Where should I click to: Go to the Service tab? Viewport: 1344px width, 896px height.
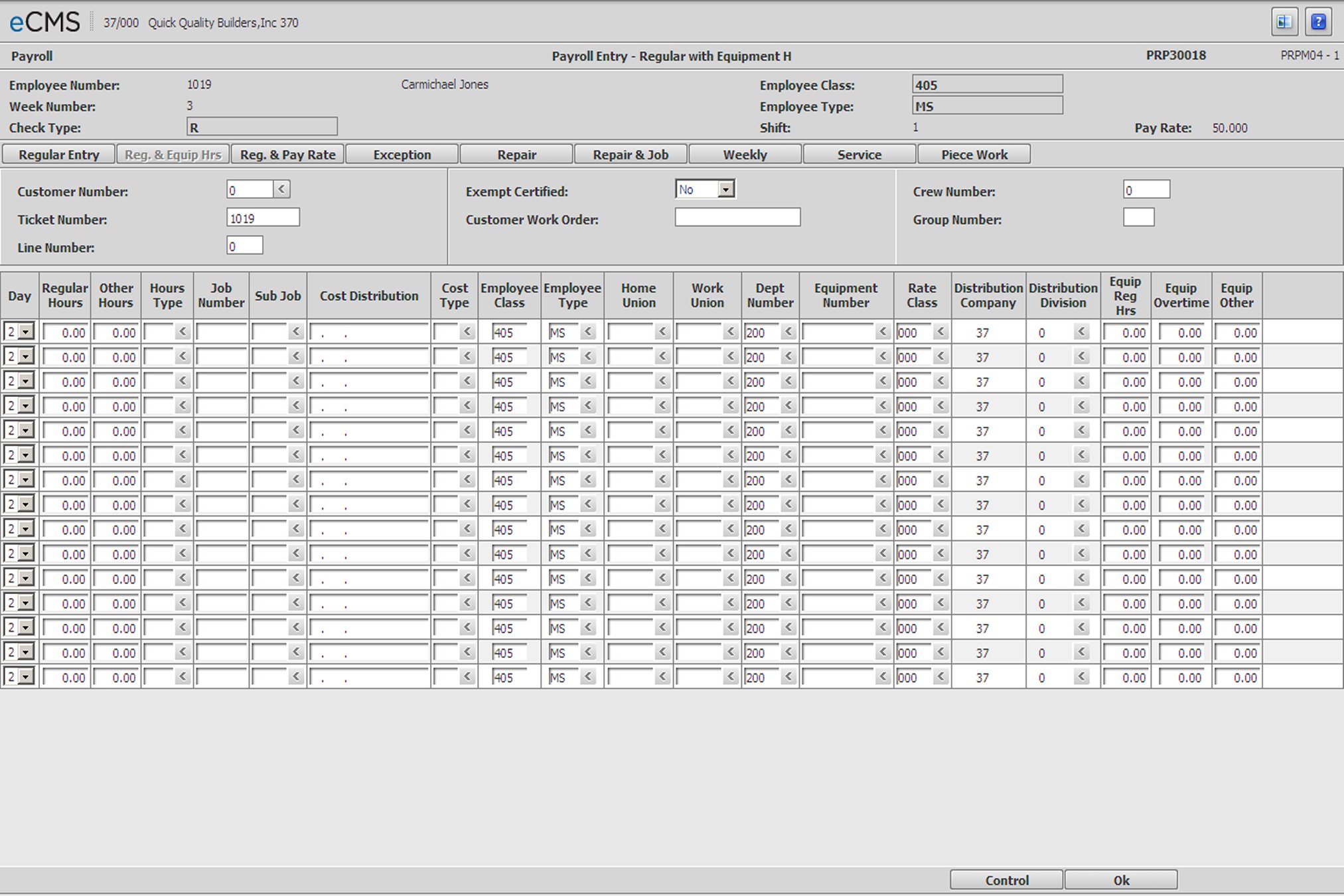coord(859,155)
